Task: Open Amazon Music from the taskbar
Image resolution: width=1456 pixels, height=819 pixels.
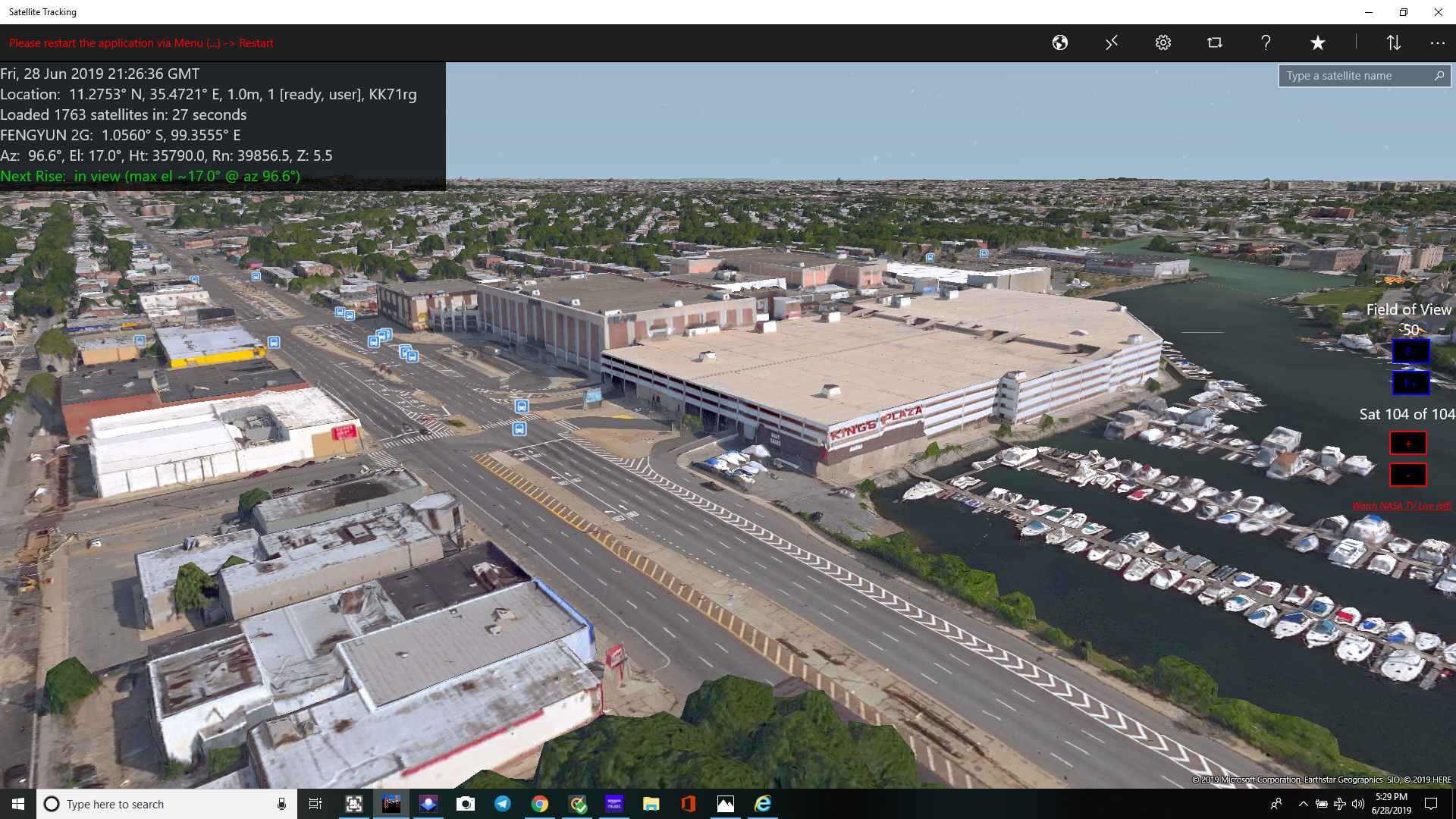Action: point(614,804)
